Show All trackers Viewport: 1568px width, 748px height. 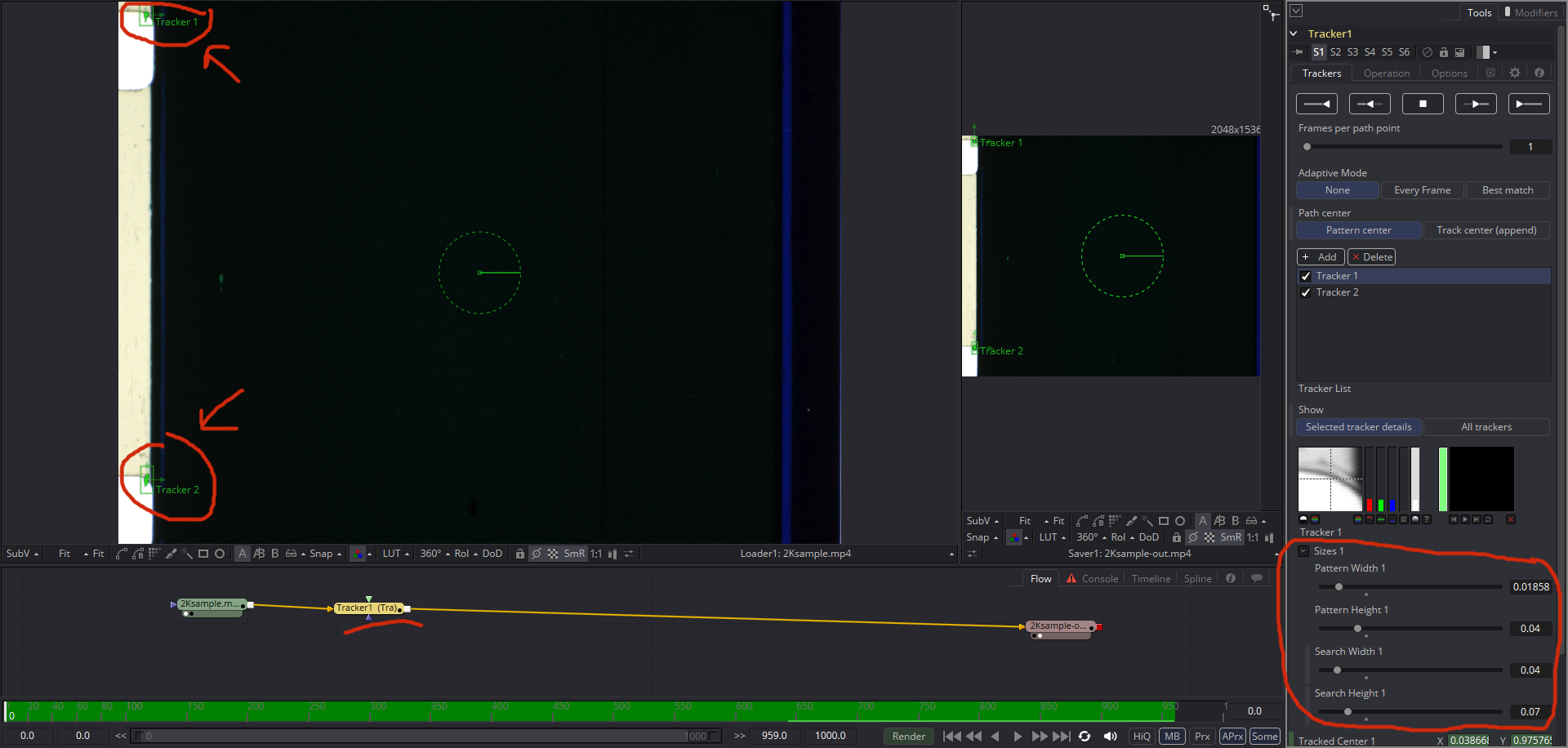(x=1486, y=427)
